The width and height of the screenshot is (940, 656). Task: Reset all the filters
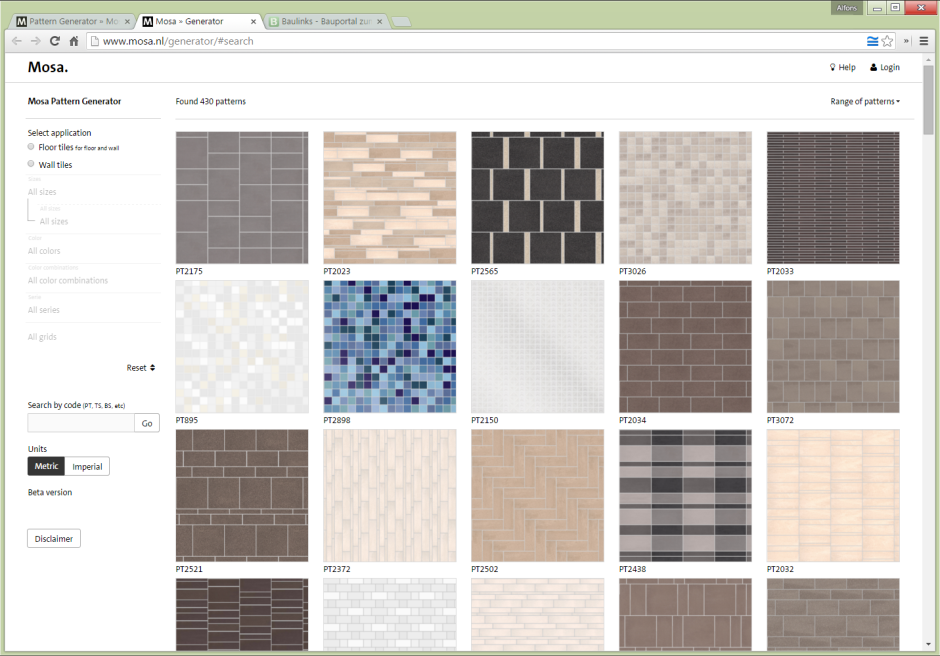tap(141, 368)
